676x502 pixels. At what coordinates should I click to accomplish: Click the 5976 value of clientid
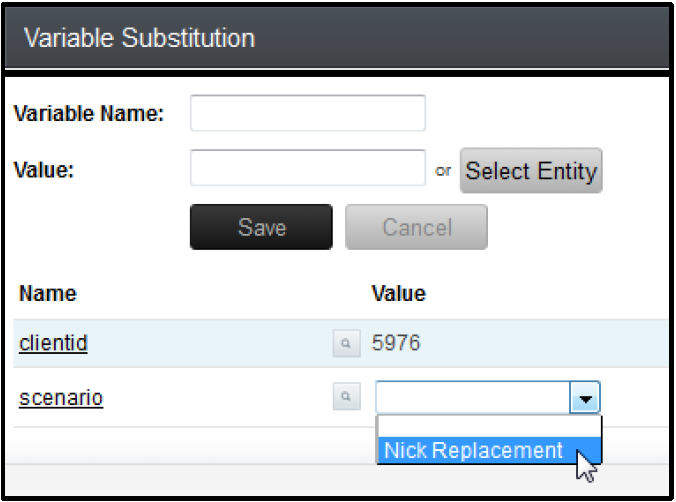coord(396,344)
